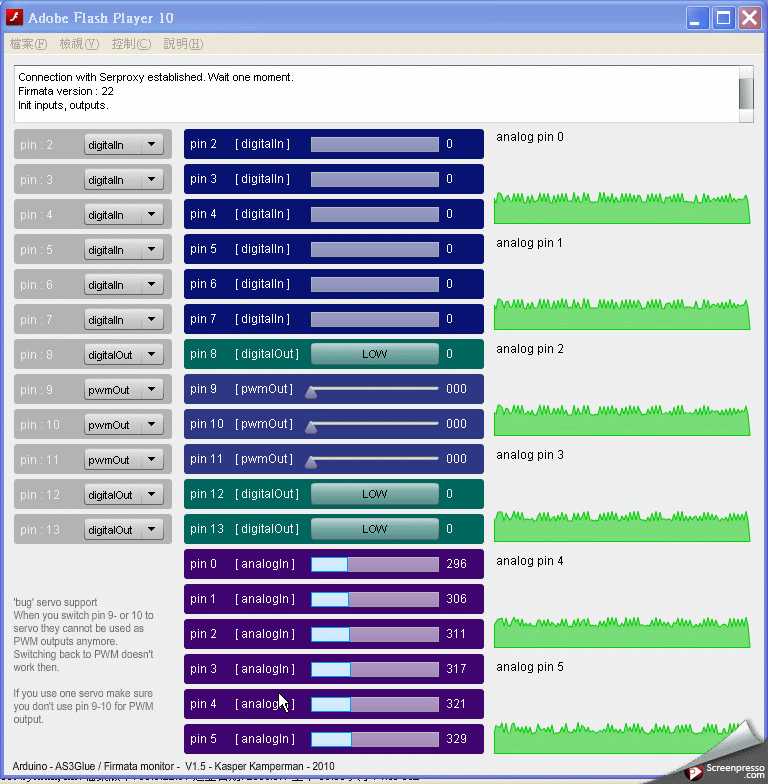Click the pin 1 analogIn value 306
The width and height of the screenshot is (768, 784).
pyautogui.click(x=456, y=599)
